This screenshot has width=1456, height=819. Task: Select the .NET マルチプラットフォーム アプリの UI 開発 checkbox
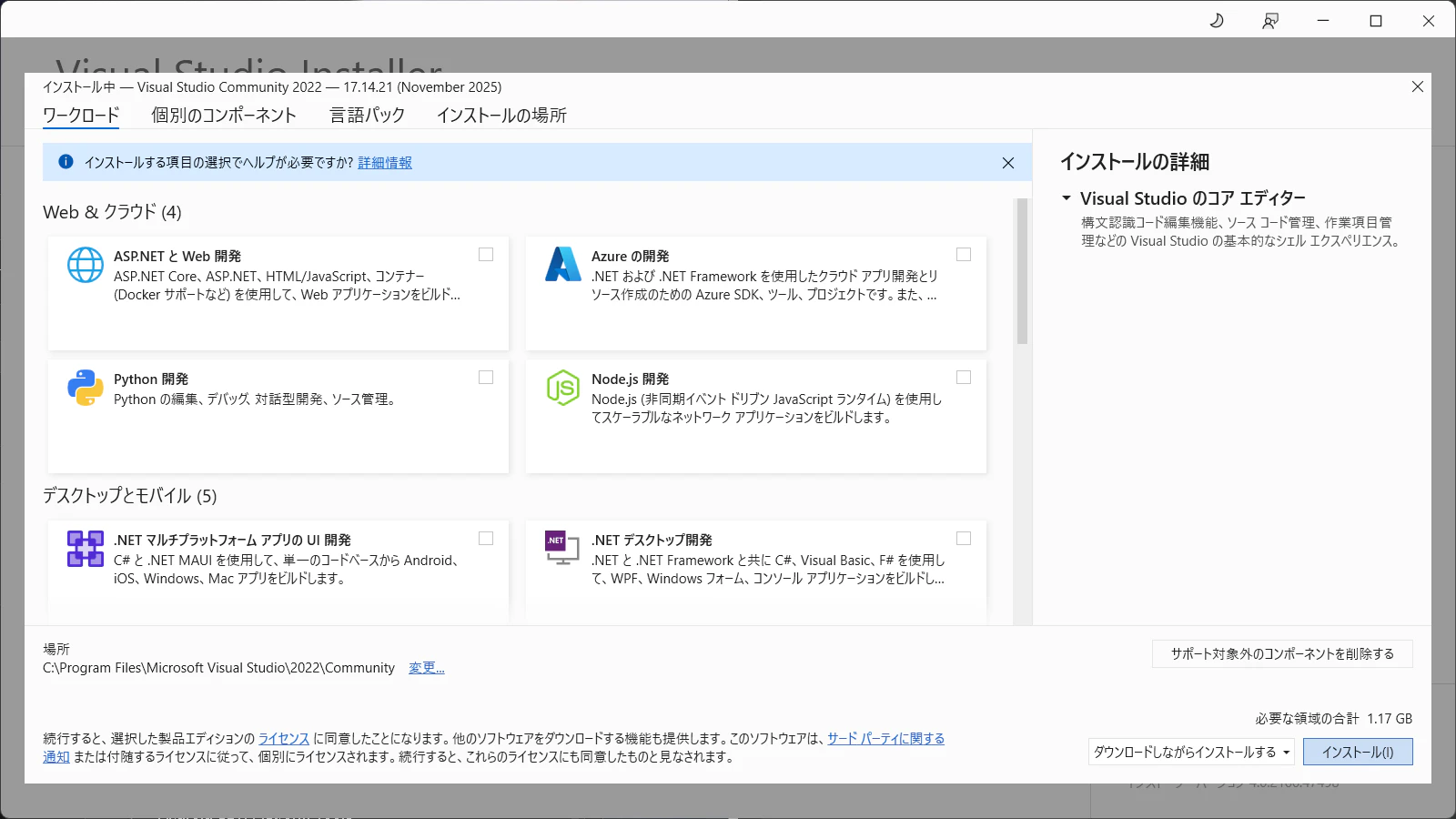point(486,539)
